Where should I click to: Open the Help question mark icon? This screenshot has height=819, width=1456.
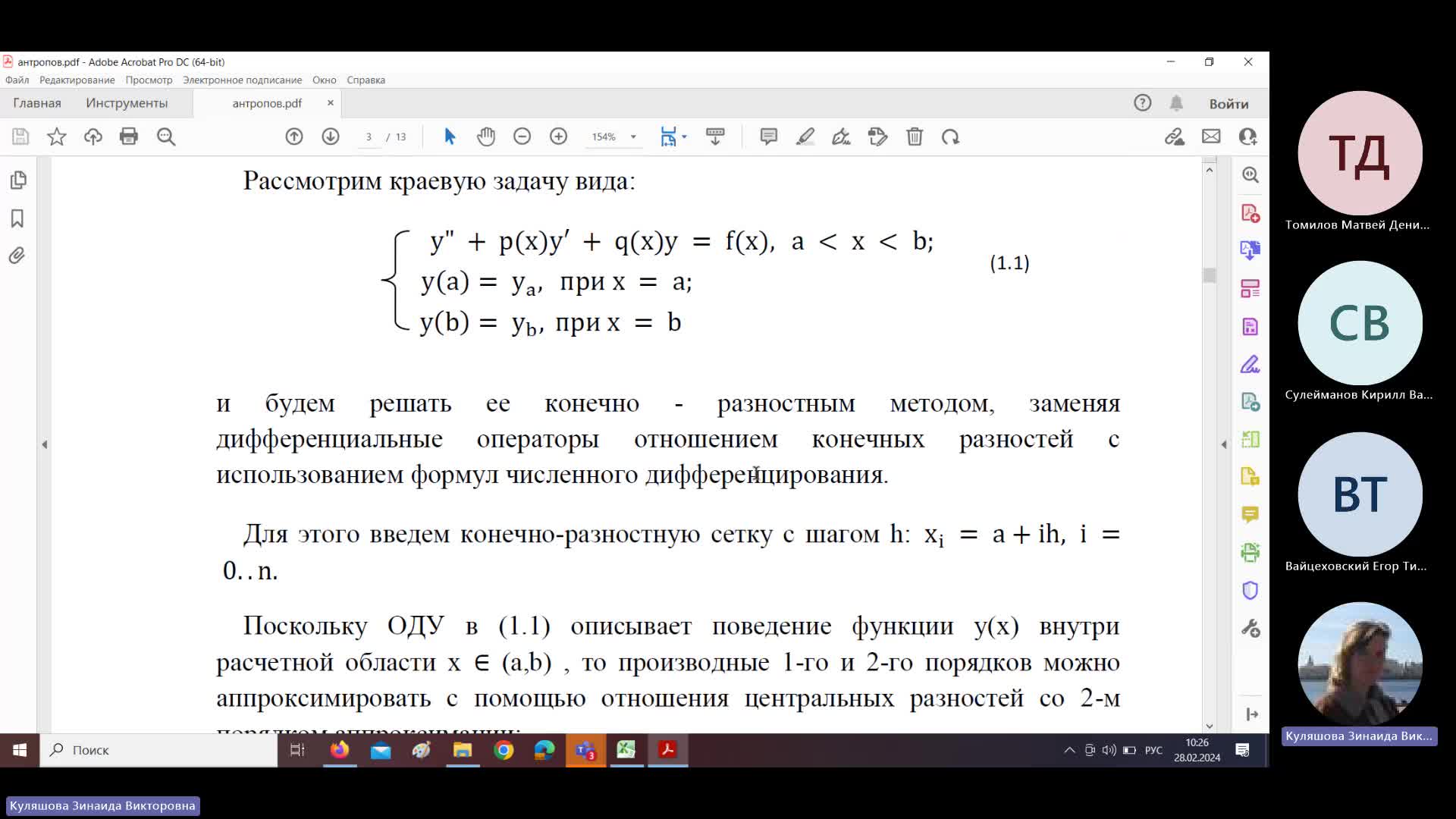(x=1143, y=103)
